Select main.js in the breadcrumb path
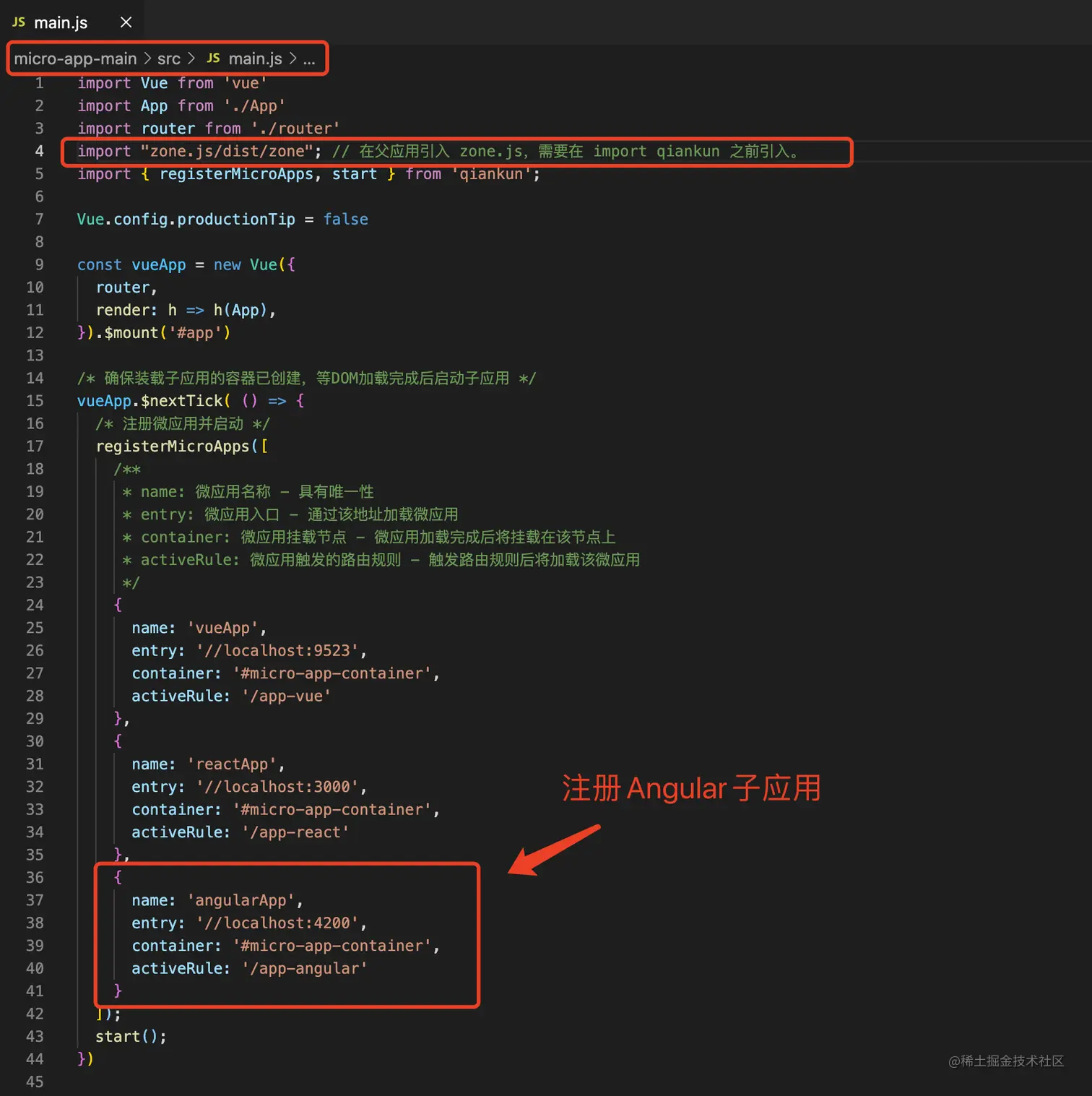The width and height of the screenshot is (1092, 1096). 255,59
